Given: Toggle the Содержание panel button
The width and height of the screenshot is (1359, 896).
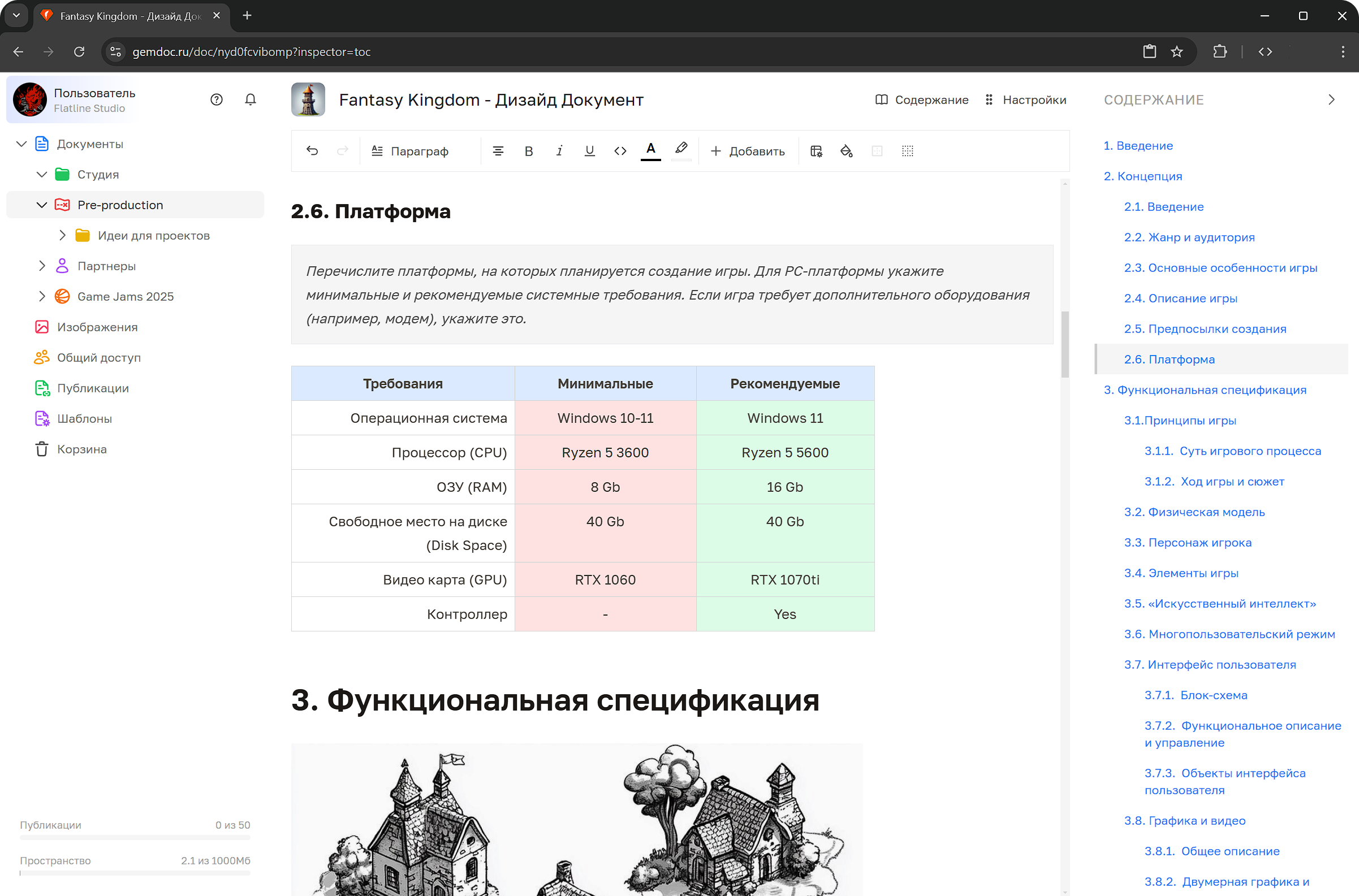Looking at the screenshot, I should [922, 99].
